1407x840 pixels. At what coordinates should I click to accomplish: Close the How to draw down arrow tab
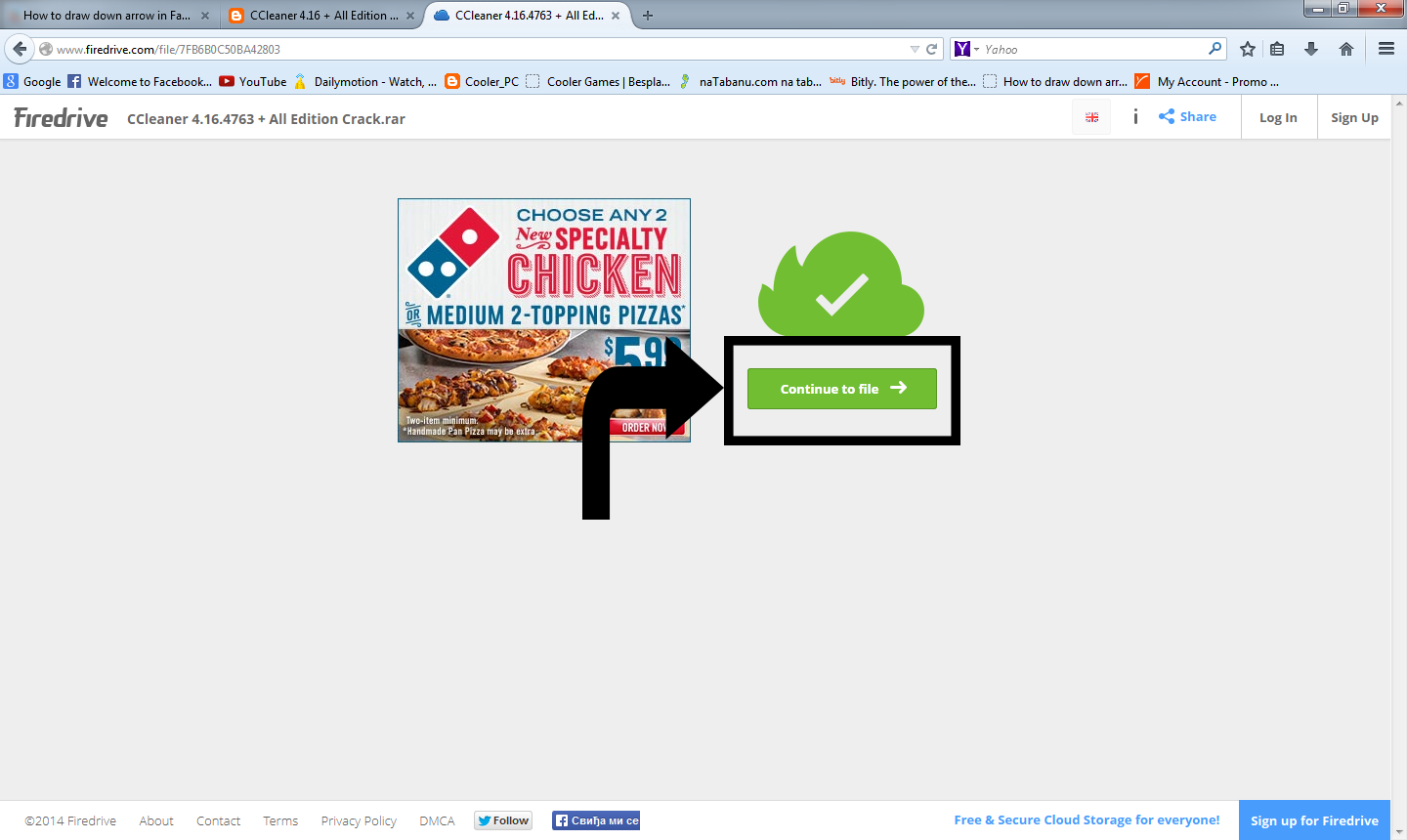(x=205, y=16)
